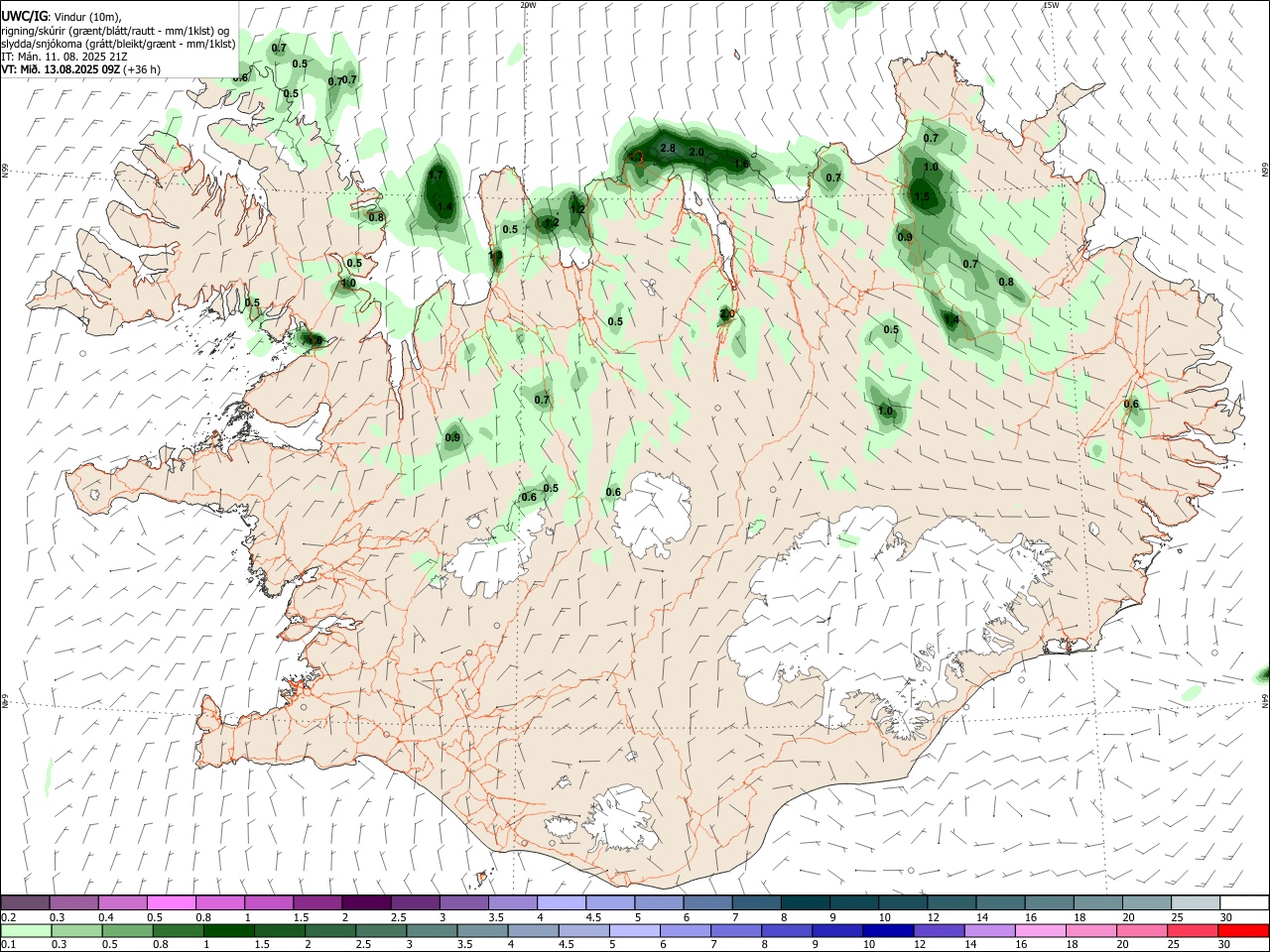
Task: Click the dark green 1.5–2 rain swatch
Action: [279, 930]
